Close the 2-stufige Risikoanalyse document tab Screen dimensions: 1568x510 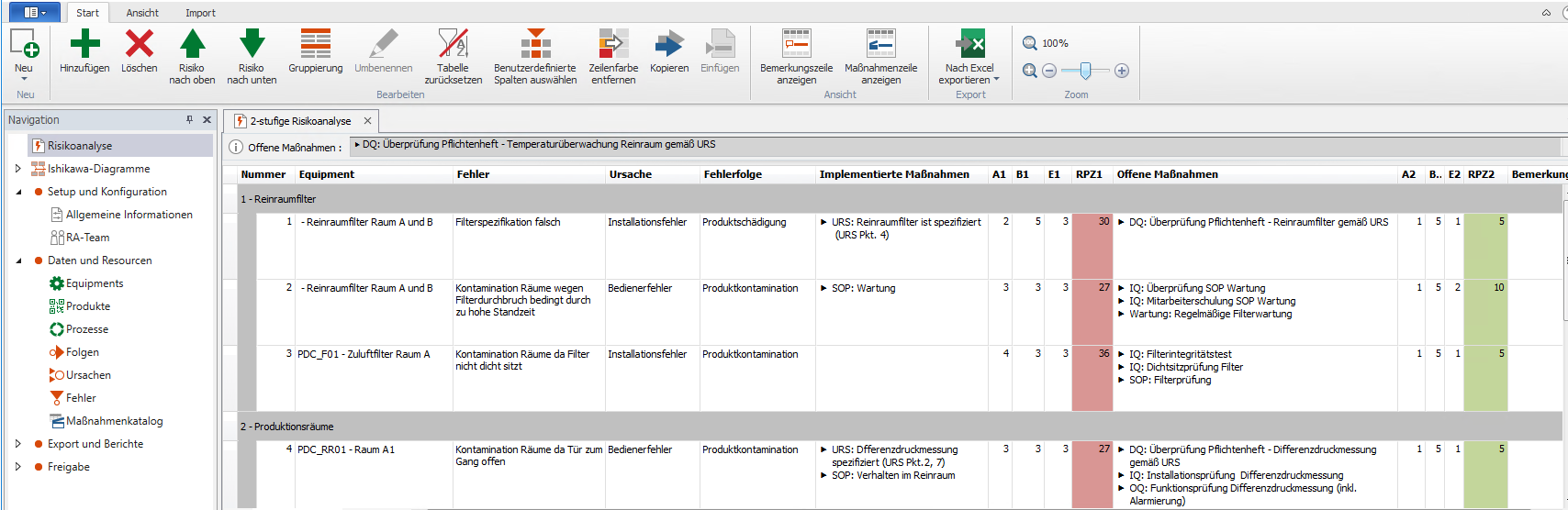(x=367, y=121)
